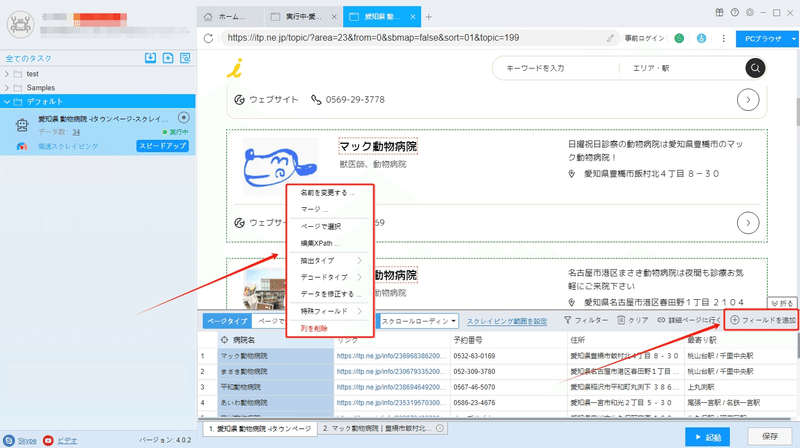This screenshot has width=800, height=448.
Task: Click 事前ログイン in the toolbar
Action: [x=644, y=38]
